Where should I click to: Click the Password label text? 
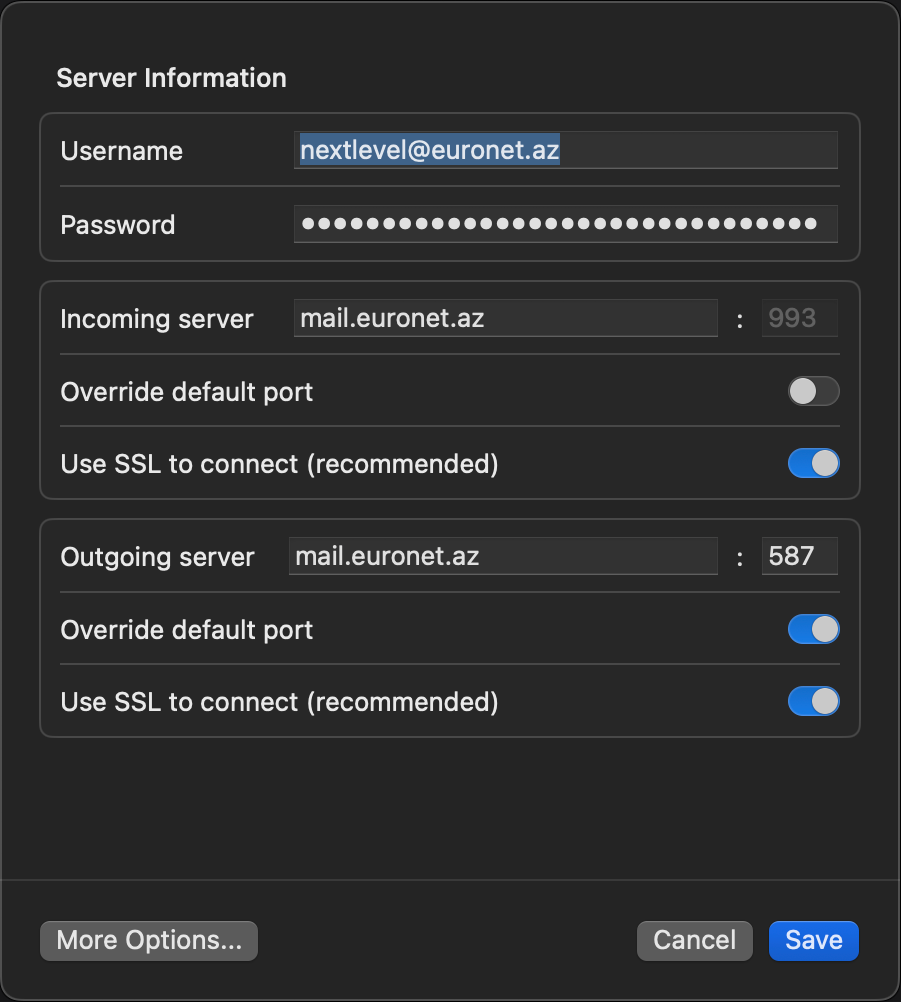118,225
